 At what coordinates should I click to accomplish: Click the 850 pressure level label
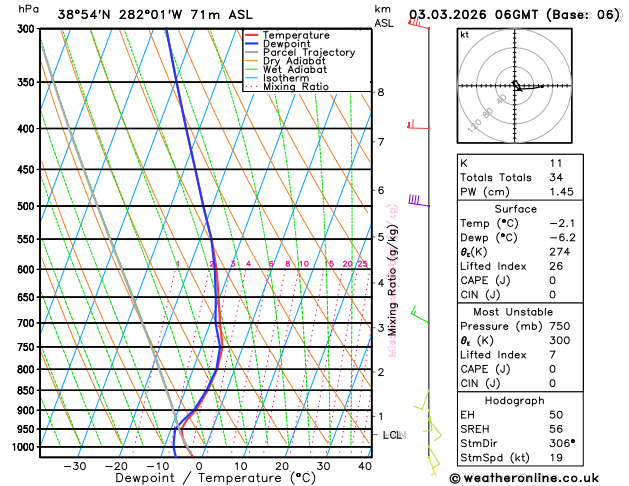pos(28,390)
